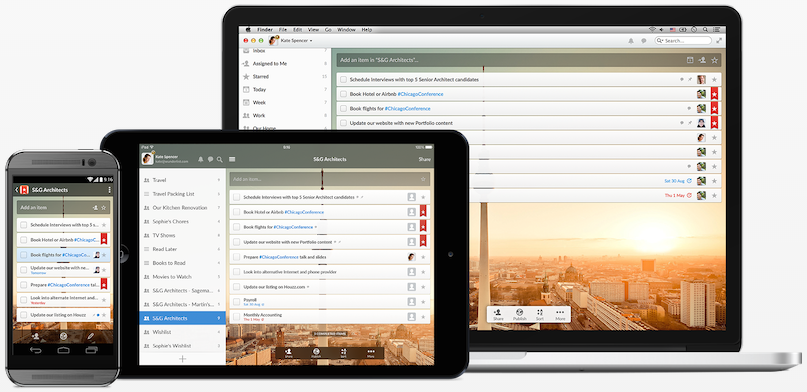This screenshot has width=807, height=392.
Task: Tap #ChicagoConference hashtag in iPad Book Hotel task
Action: pyautogui.click(x=304, y=212)
